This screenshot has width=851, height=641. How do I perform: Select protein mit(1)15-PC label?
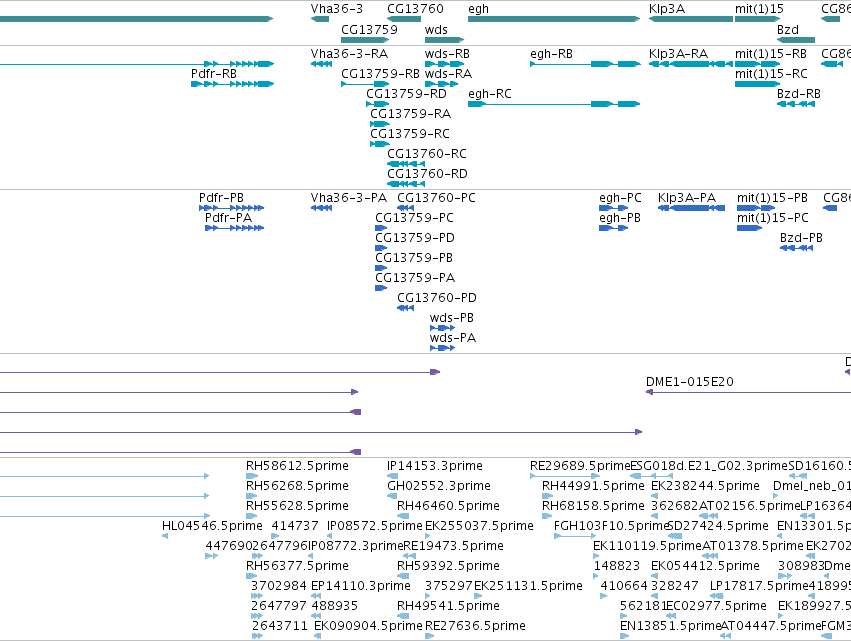(773, 218)
